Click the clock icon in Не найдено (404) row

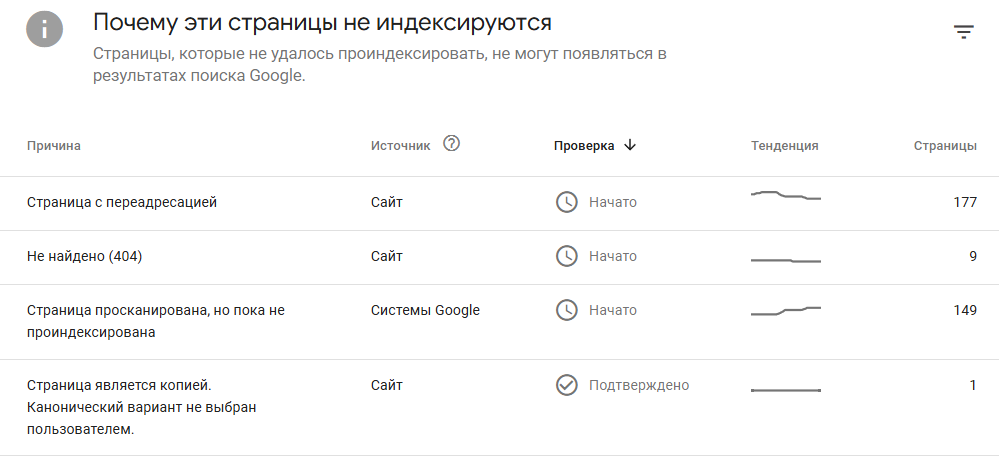[566, 257]
